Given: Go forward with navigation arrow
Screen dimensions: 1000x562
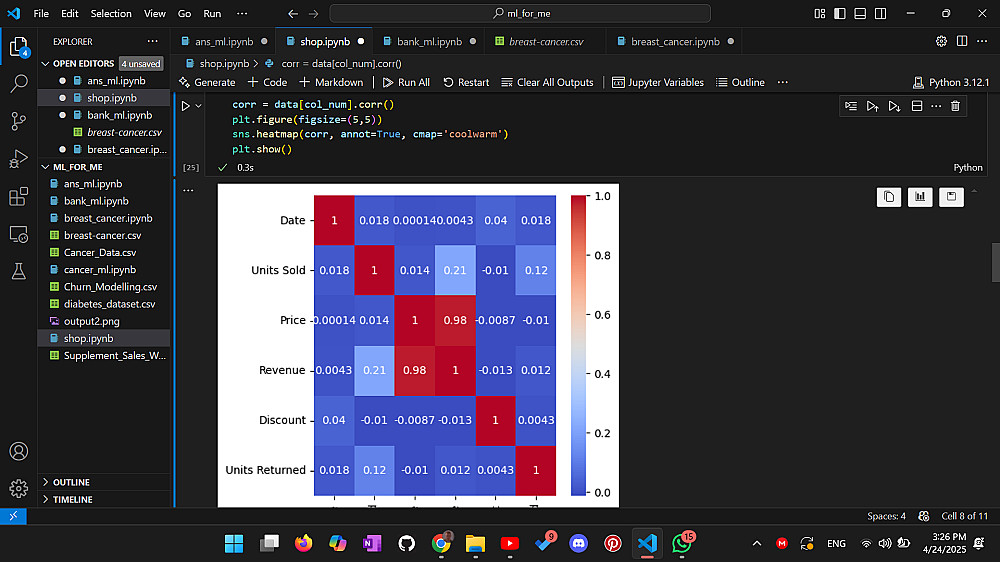Looking at the screenshot, I should (313, 13).
